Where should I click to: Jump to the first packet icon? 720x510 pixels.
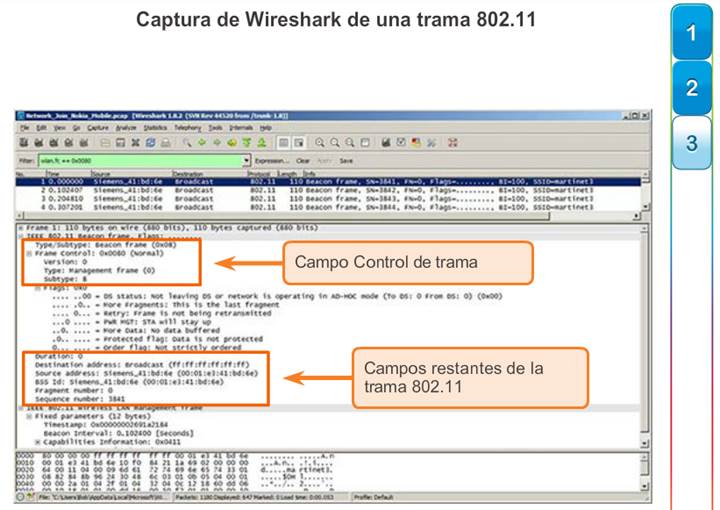tap(247, 143)
